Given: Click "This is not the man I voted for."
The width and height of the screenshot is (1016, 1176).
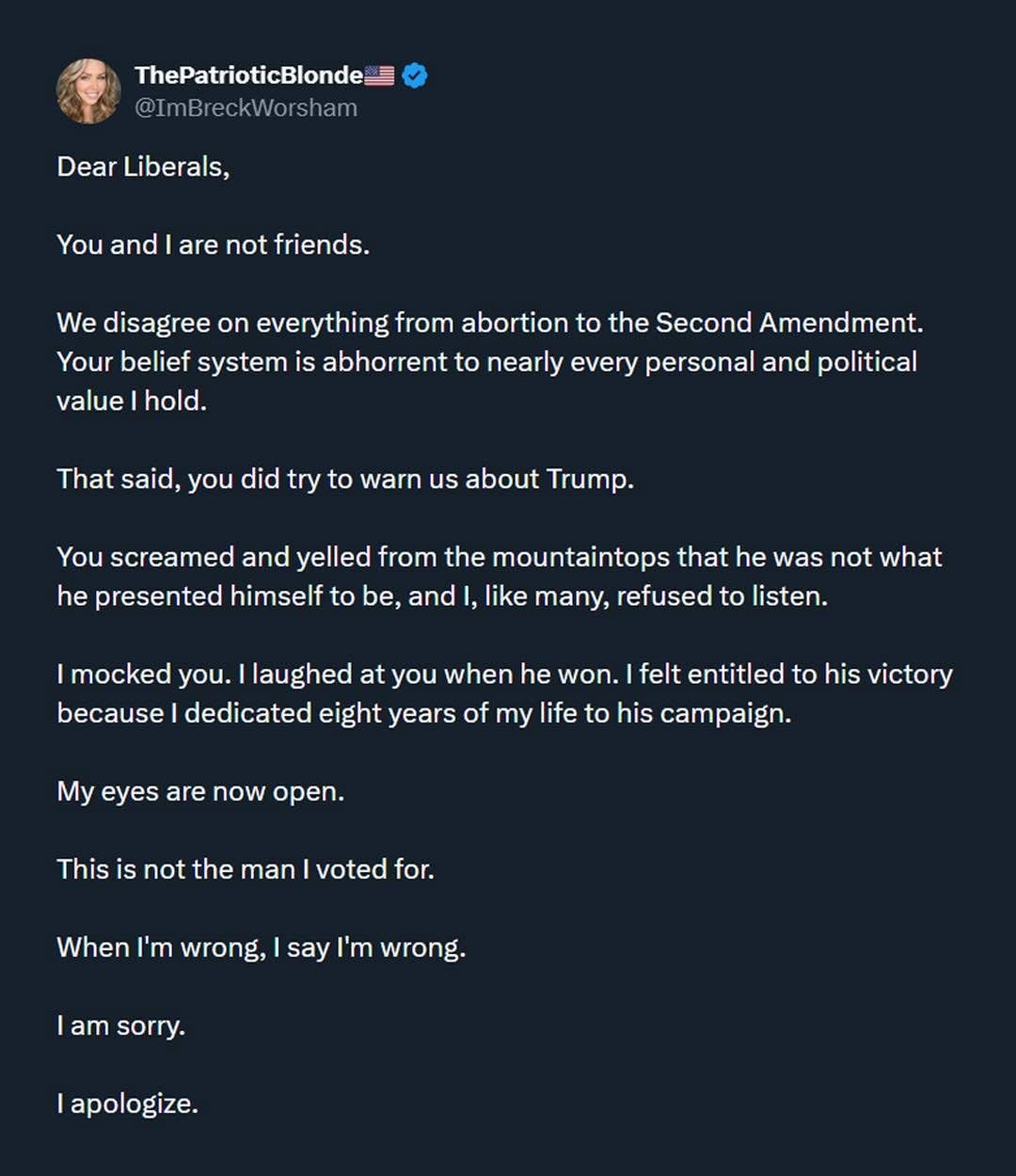Looking at the screenshot, I should pyautogui.click(x=246, y=869).
